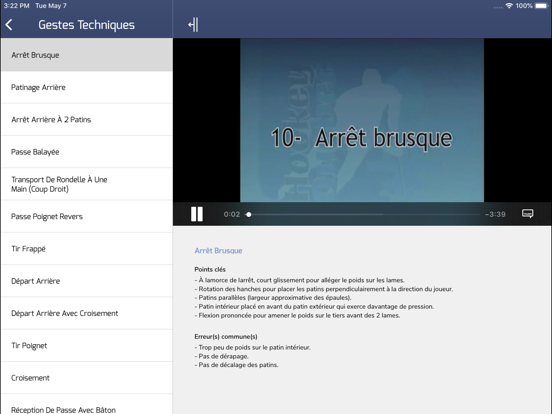Screen dimensions: 552x414
Task: Click the Gestes Techniques title
Action: click(x=86, y=25)
